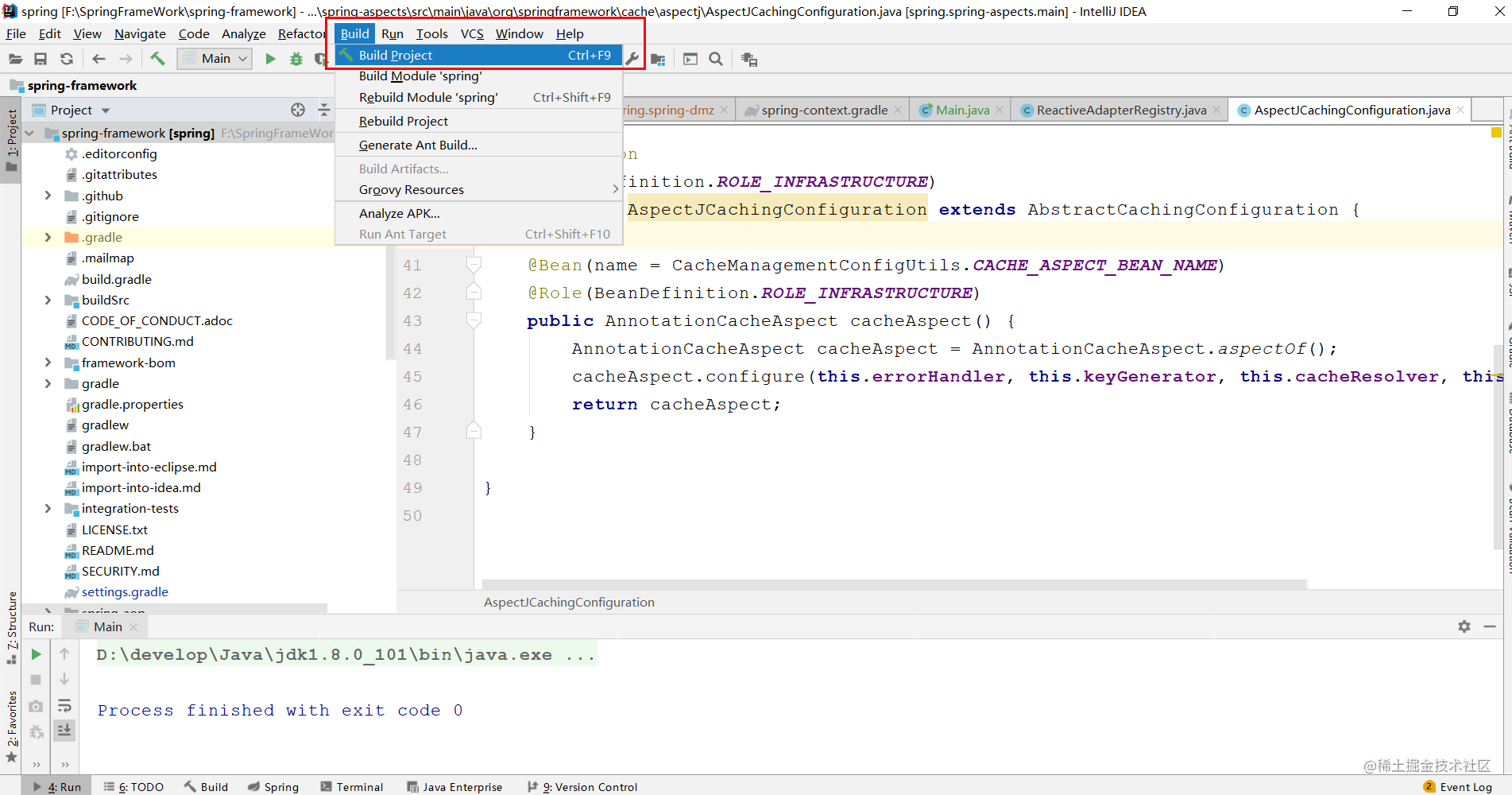Rerun Main in Run panel
This screenshot has width=1512, height=795.
[36, 654]
